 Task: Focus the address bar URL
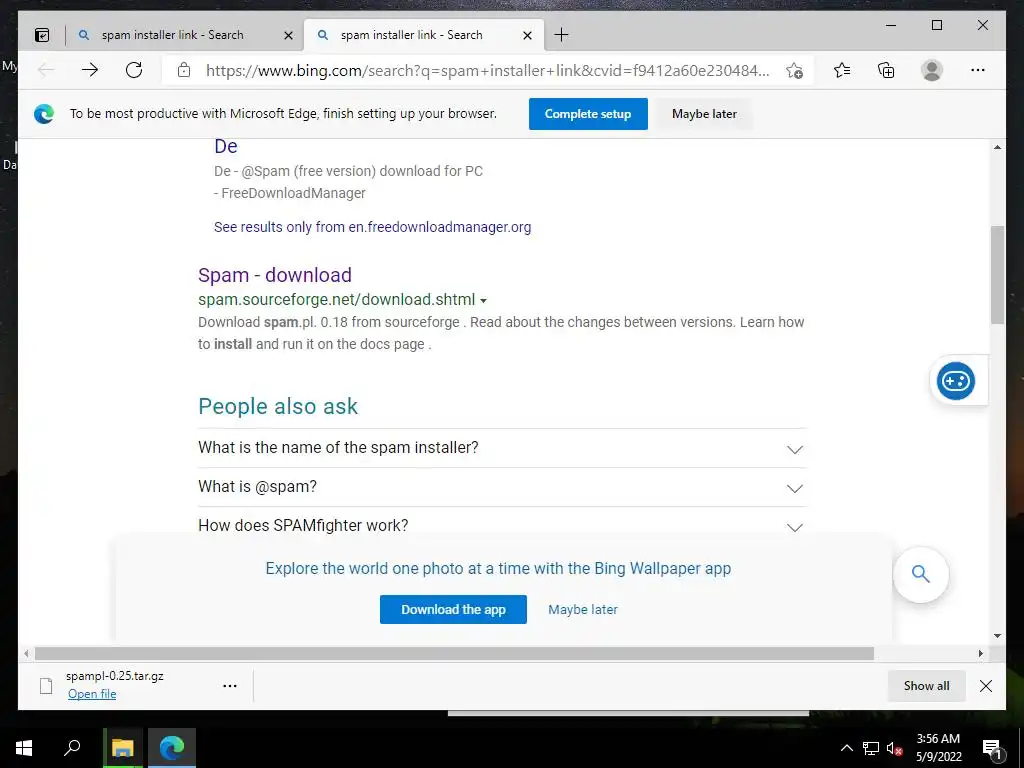pos(487,71)
